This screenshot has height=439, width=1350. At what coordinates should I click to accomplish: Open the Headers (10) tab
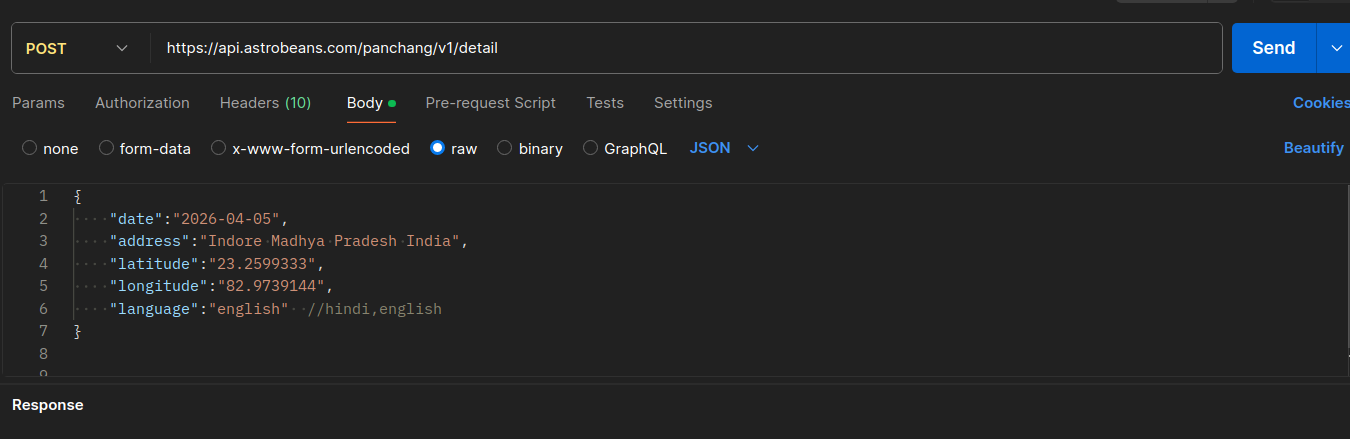pos(265,103)
